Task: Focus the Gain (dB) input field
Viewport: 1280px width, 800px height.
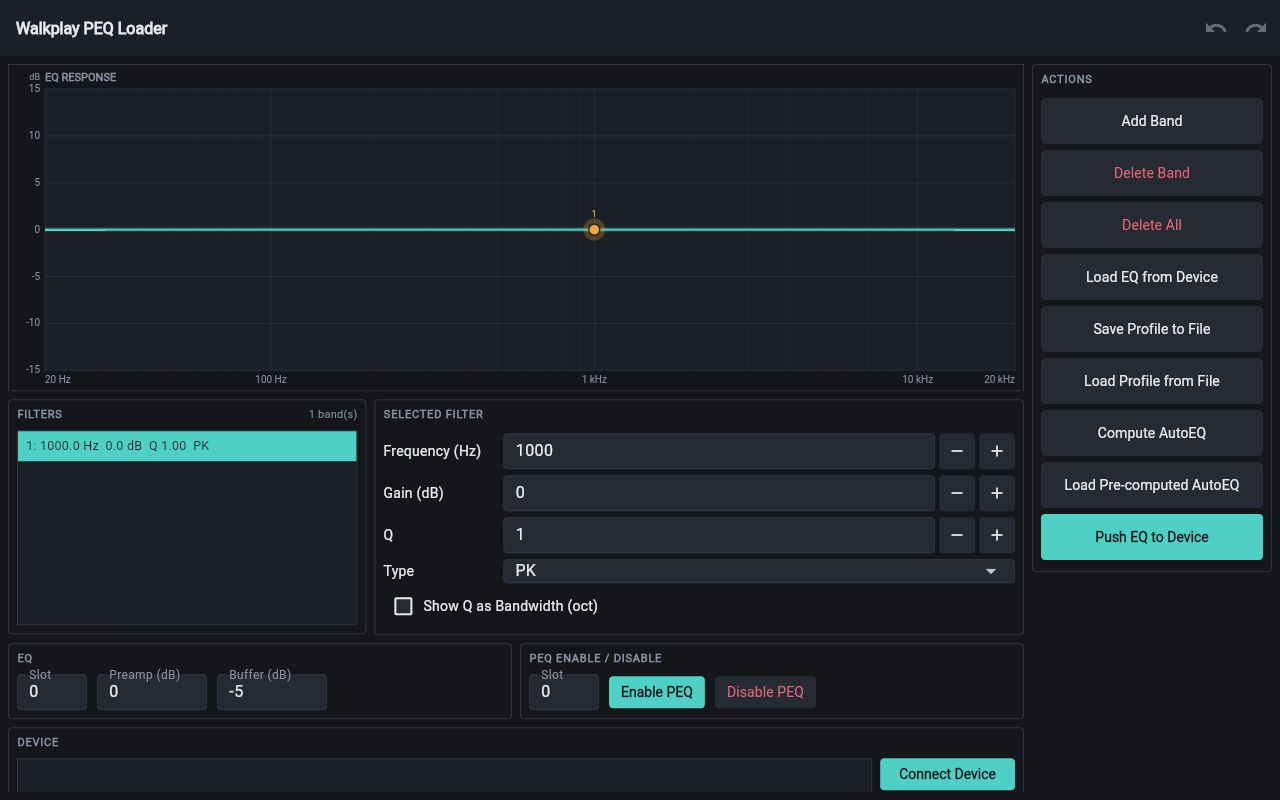Action: (719, 493)
